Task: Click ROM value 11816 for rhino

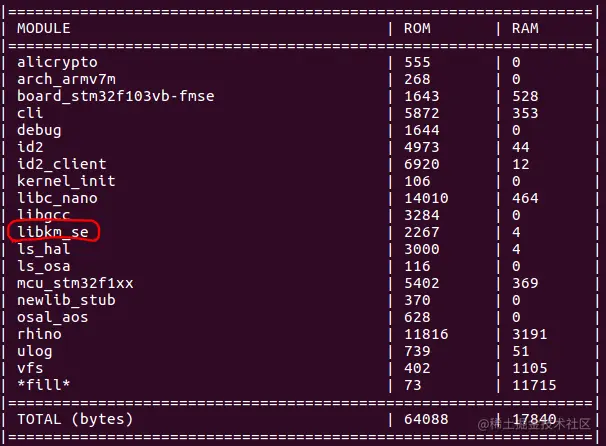Action: (x=426, y=334)
